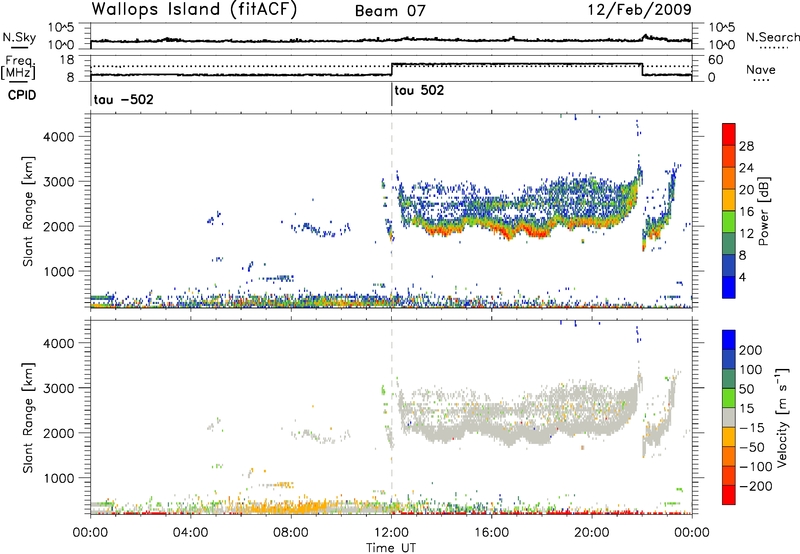Click the '2000' tick on the Velocity panel
Viewport: 800px width, 554px height.
coord(58,433)
